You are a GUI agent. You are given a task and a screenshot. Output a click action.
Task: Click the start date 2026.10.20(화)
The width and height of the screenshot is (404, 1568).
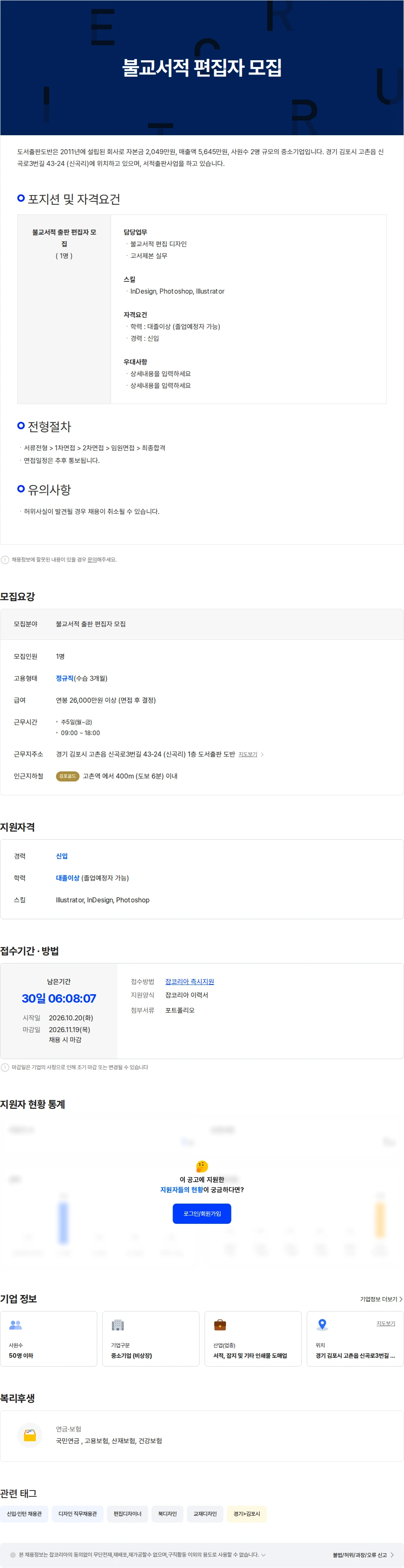[x=71, y=1018]
